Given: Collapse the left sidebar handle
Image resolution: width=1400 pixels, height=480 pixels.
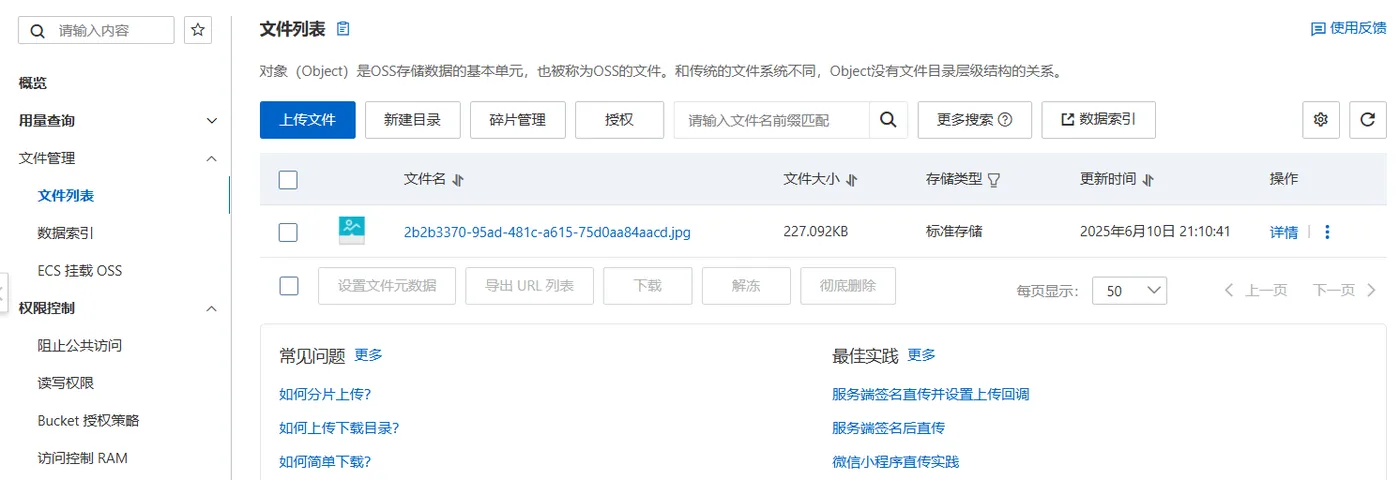Looking at the screenshot, I should [x=3, y=293].
